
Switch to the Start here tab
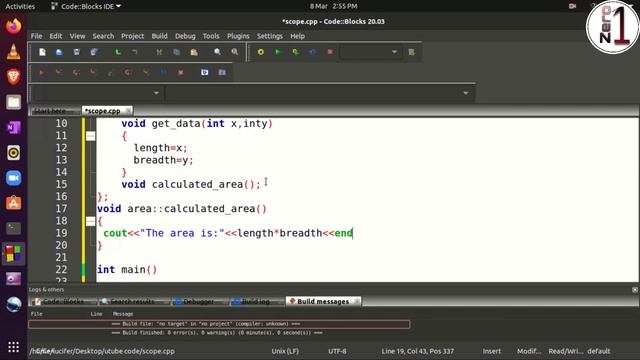click(x=51, y=111)
